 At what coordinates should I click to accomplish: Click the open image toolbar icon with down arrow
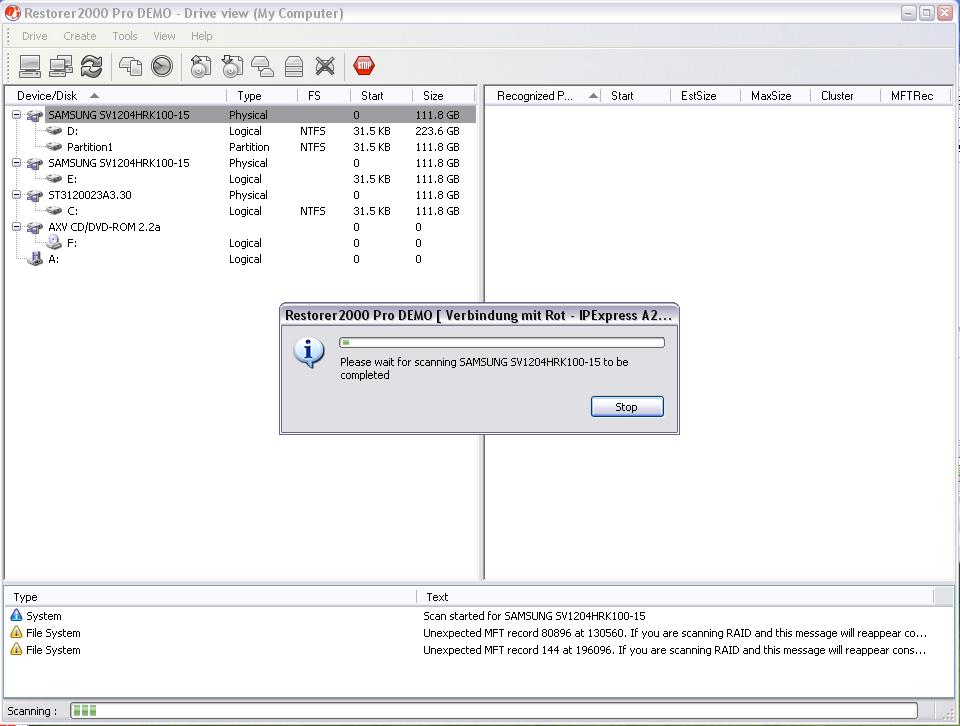(x=232, y=66)
